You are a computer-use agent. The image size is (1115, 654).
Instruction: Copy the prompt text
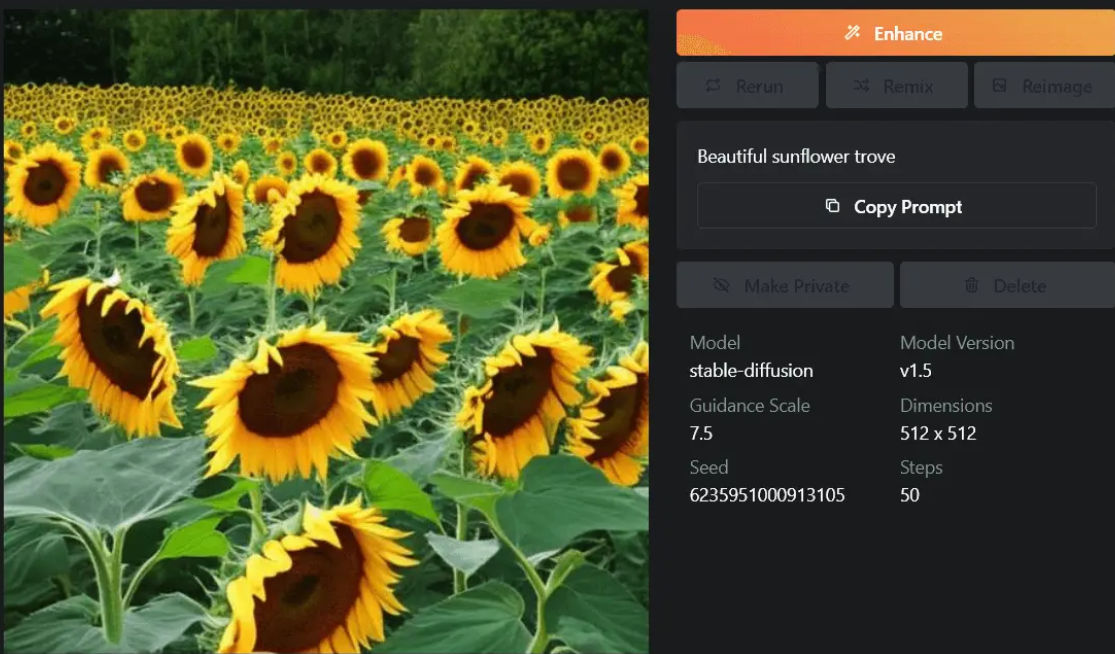pyautogui.click(x=897, y=206)
